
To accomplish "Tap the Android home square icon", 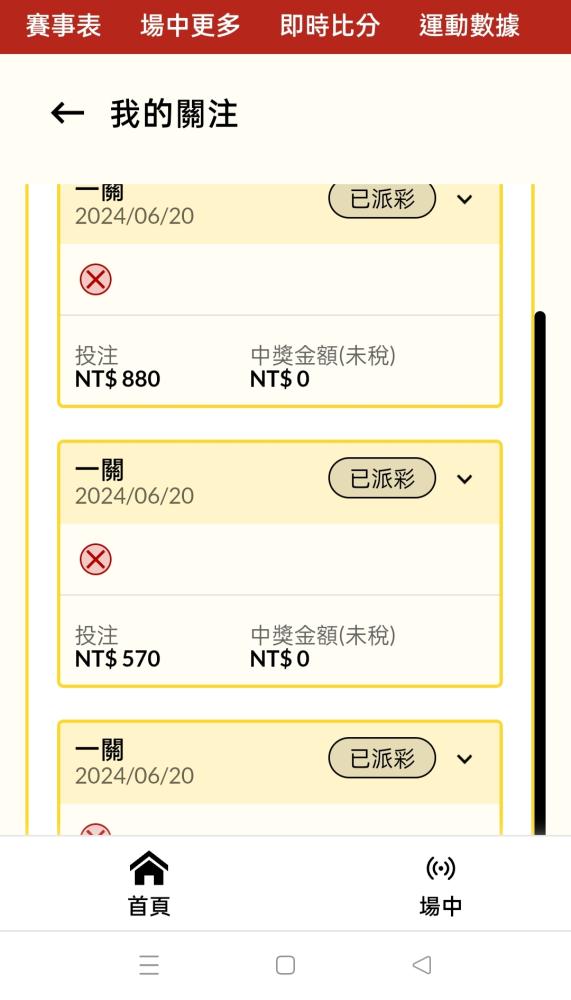I will (285, 965).
